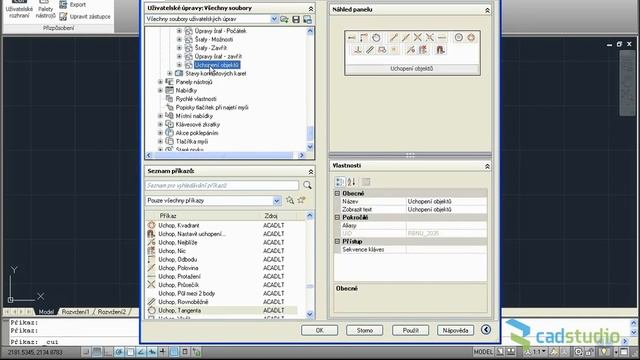Click the snap to extension icon in preview

(x=442, y=38)
